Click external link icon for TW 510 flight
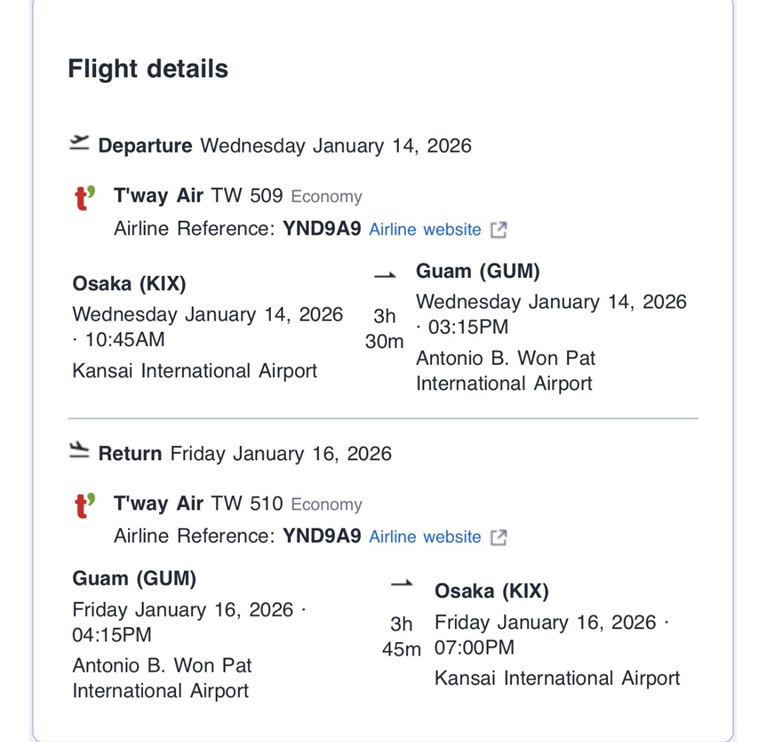The width and height of the screenshot is (766, 742). [x=498, y=538]
